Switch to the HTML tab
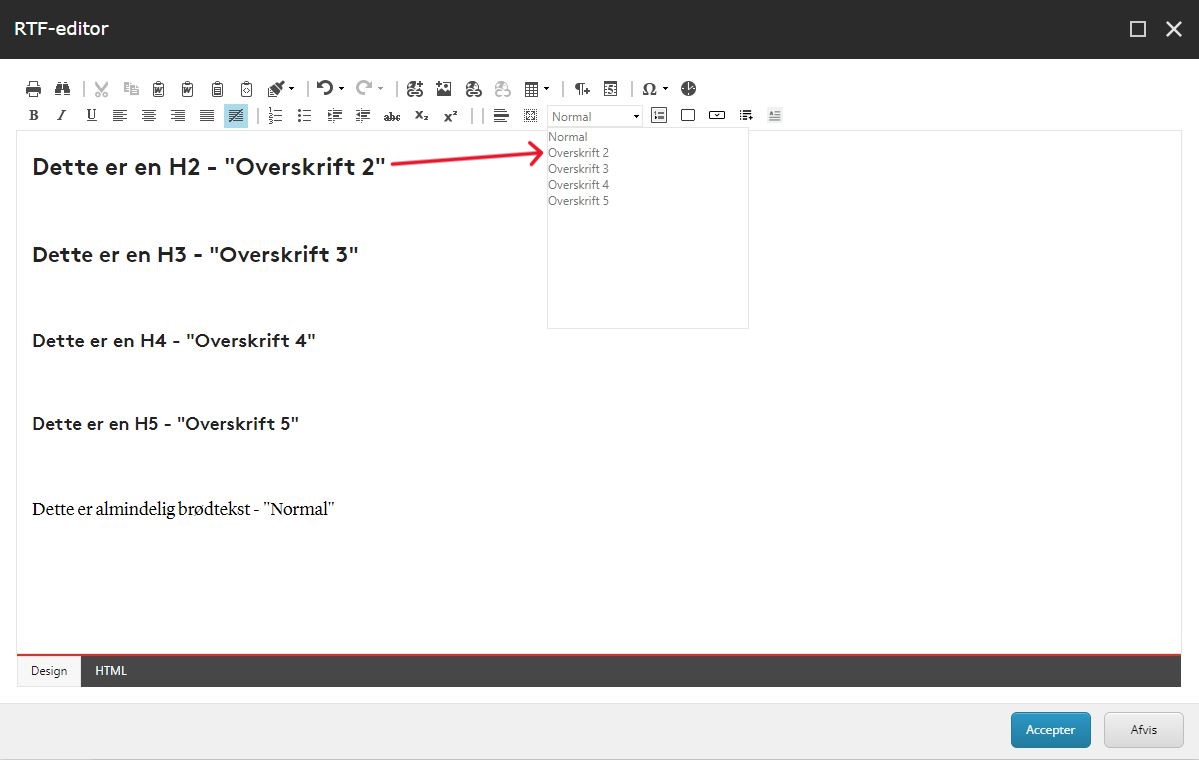 110,671
